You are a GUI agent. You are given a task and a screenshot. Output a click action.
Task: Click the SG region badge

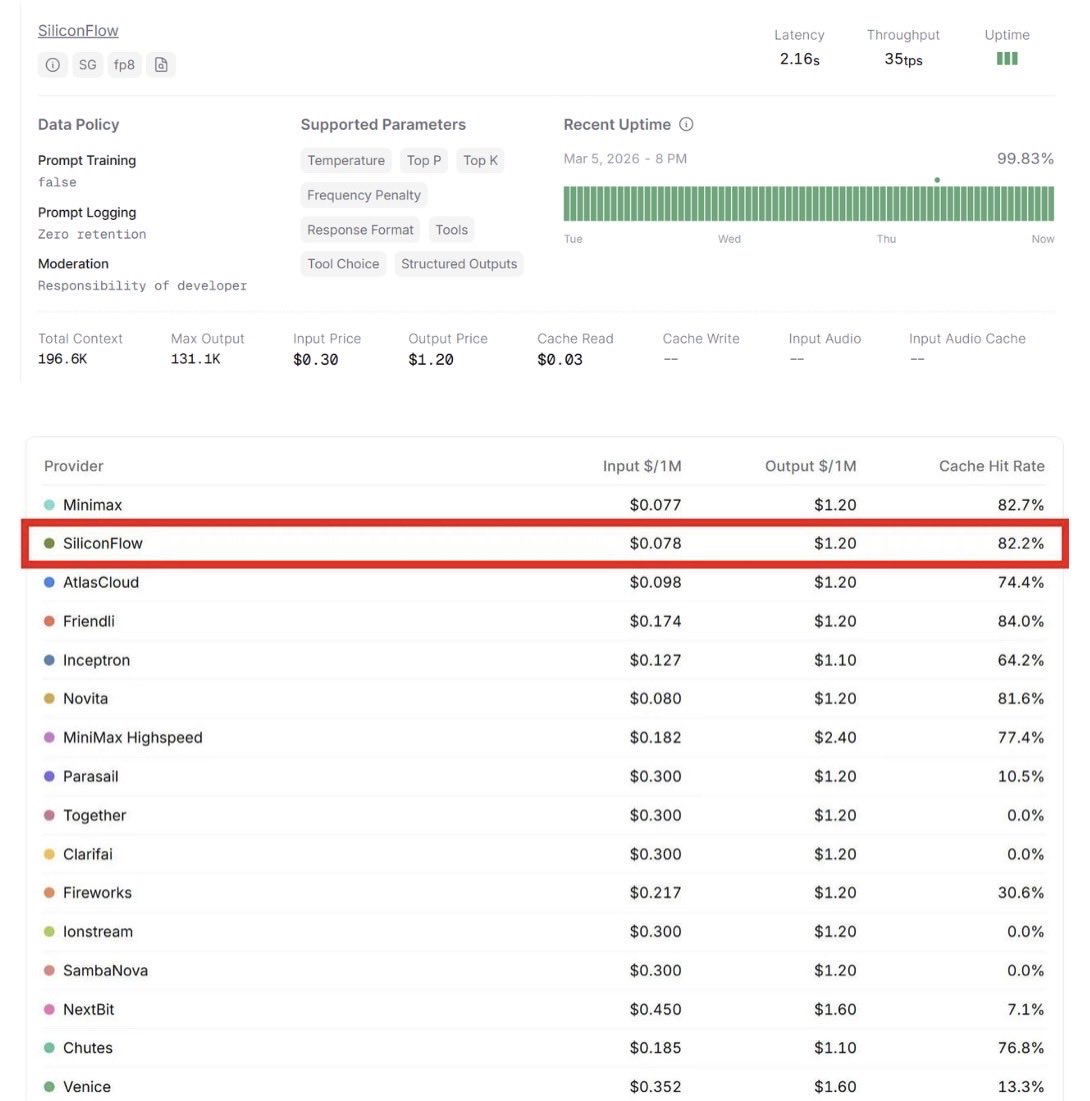click(x=88, y=65)
